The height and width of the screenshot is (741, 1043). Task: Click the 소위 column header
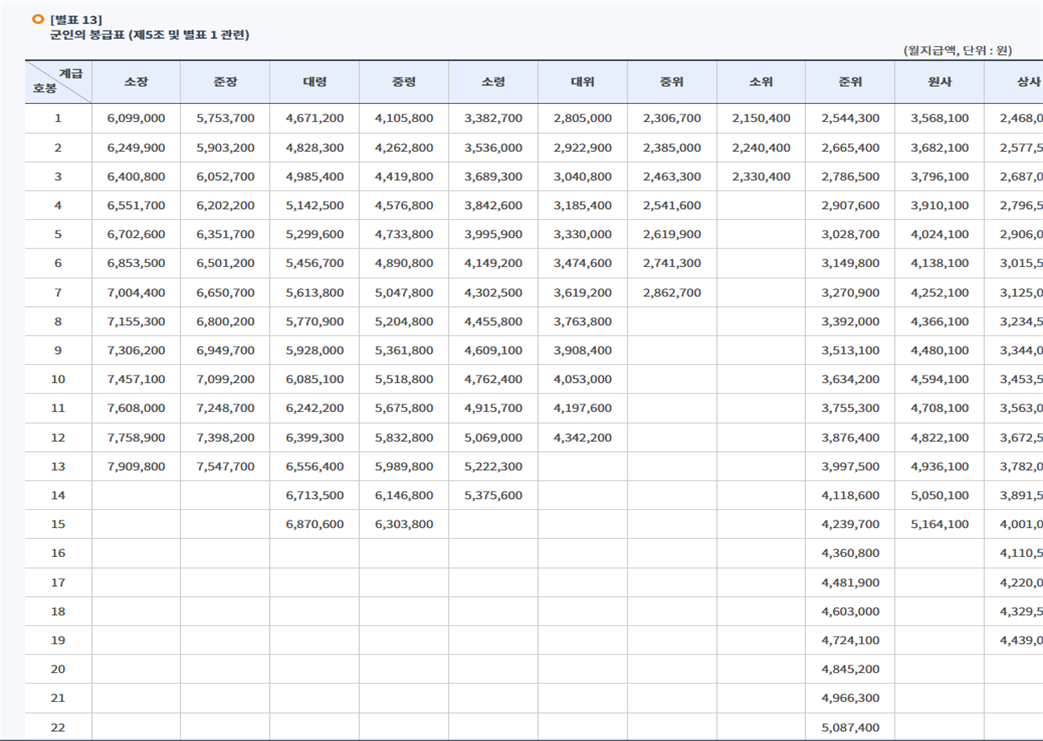click(x=761, y=82)
